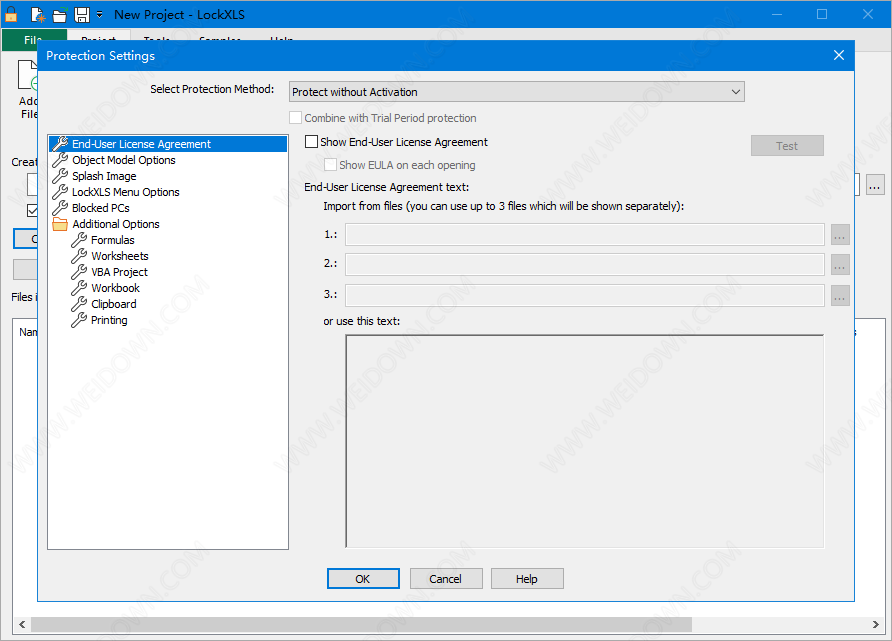Screen dimensions: 892x641
Task: Open Help for Protection Settings
Action: (x=527, y=578)
